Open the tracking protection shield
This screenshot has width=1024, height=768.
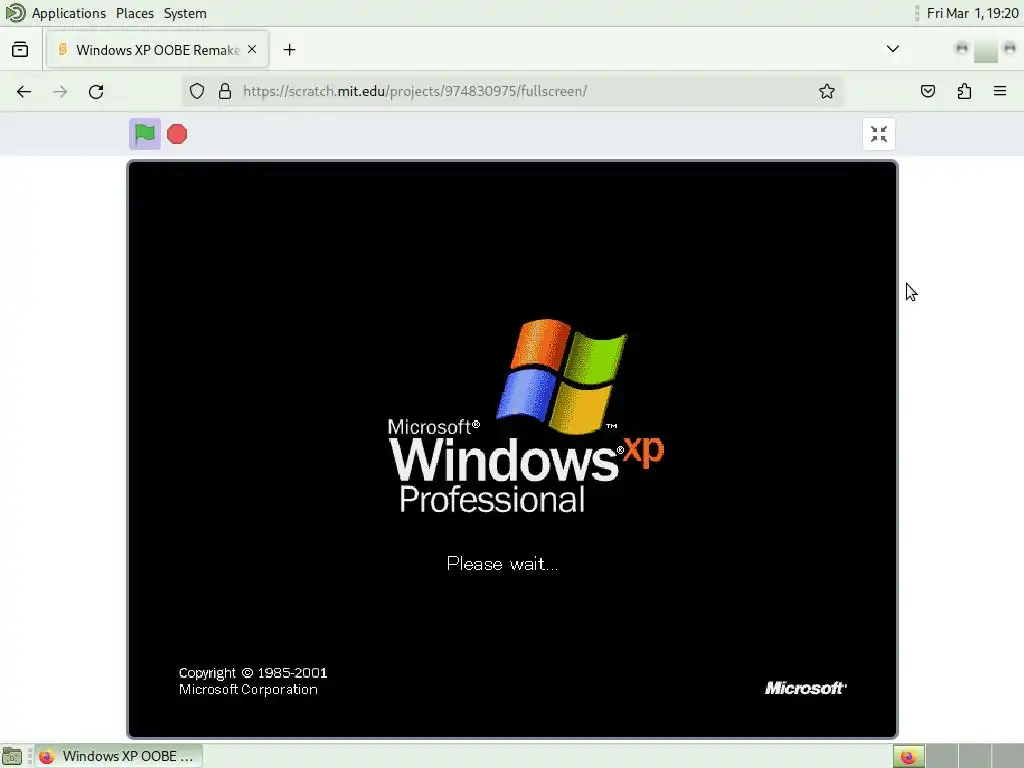point(197,91)
